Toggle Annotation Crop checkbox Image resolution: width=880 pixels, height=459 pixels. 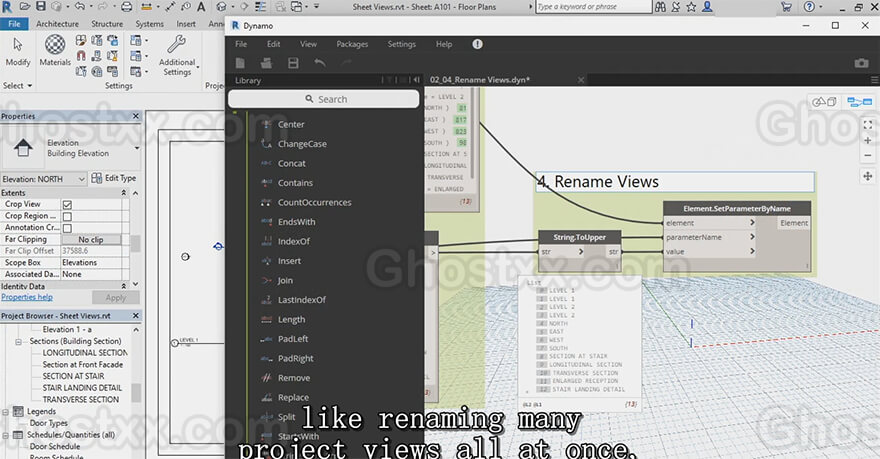[67, 228]
